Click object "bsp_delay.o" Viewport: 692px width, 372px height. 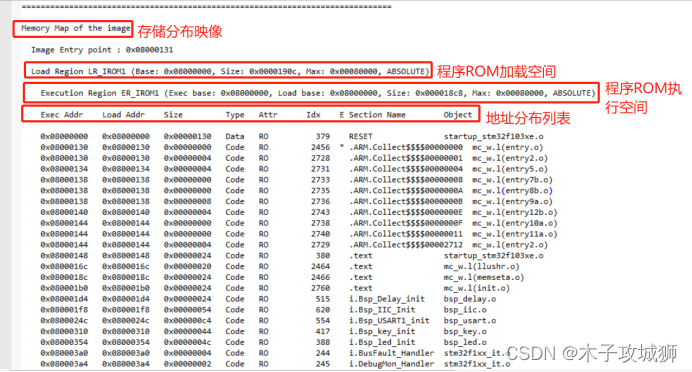[x=470, y=299]
